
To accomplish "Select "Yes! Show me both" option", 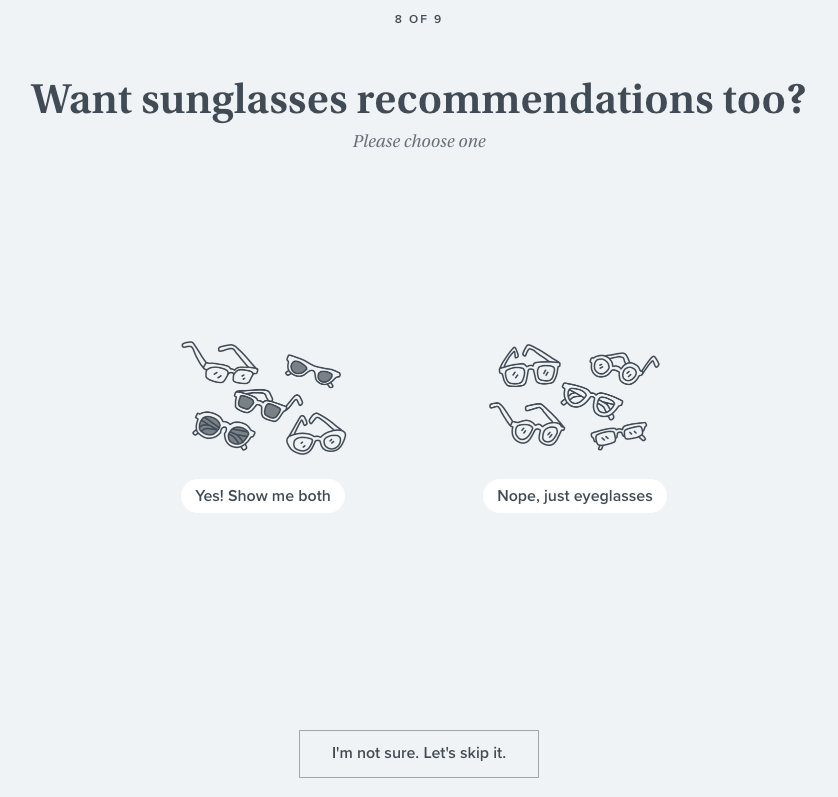I will (x=263, y=495).
